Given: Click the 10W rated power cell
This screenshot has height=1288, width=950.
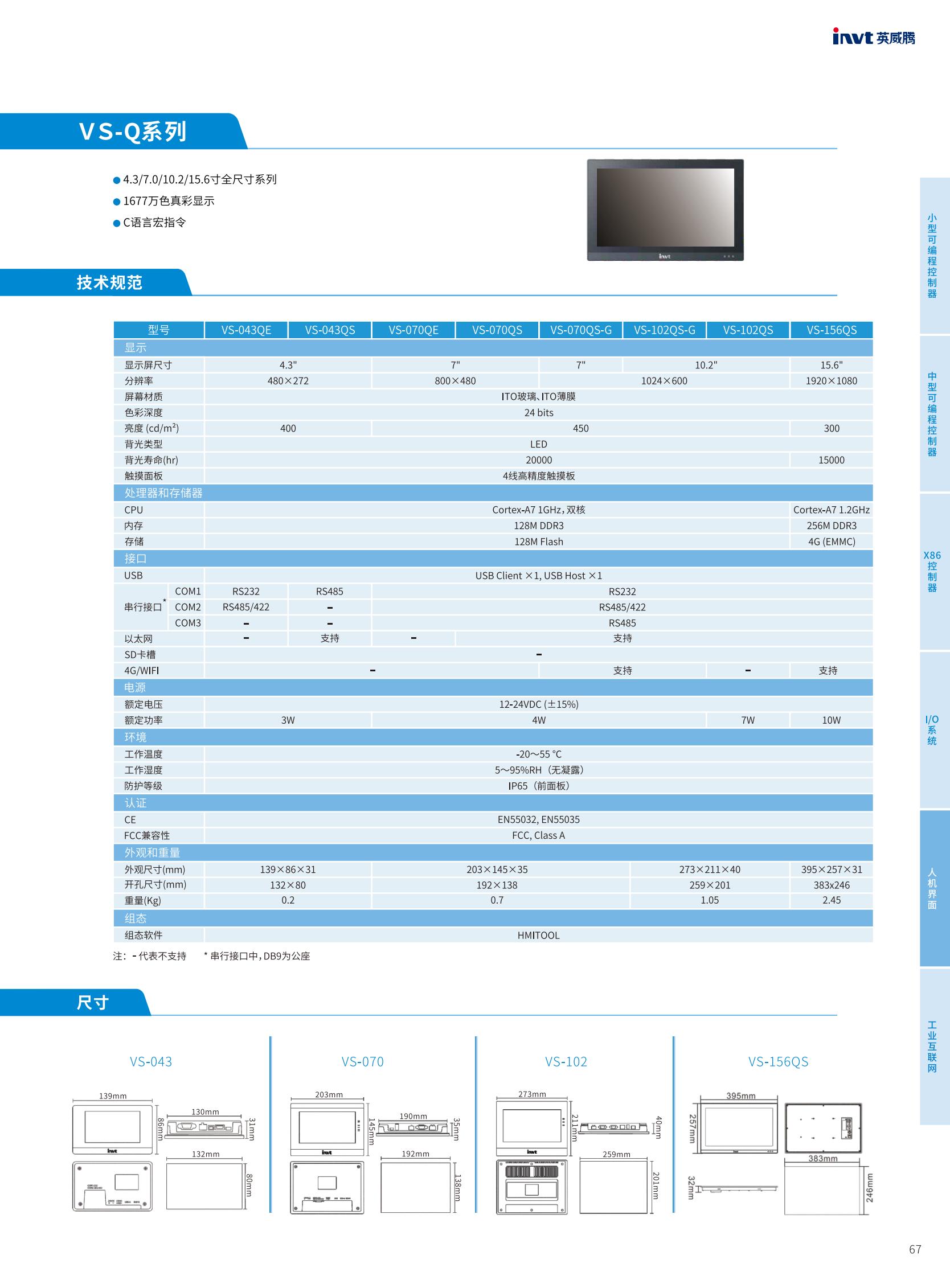Looking at the screenshot, I should 832,720.
